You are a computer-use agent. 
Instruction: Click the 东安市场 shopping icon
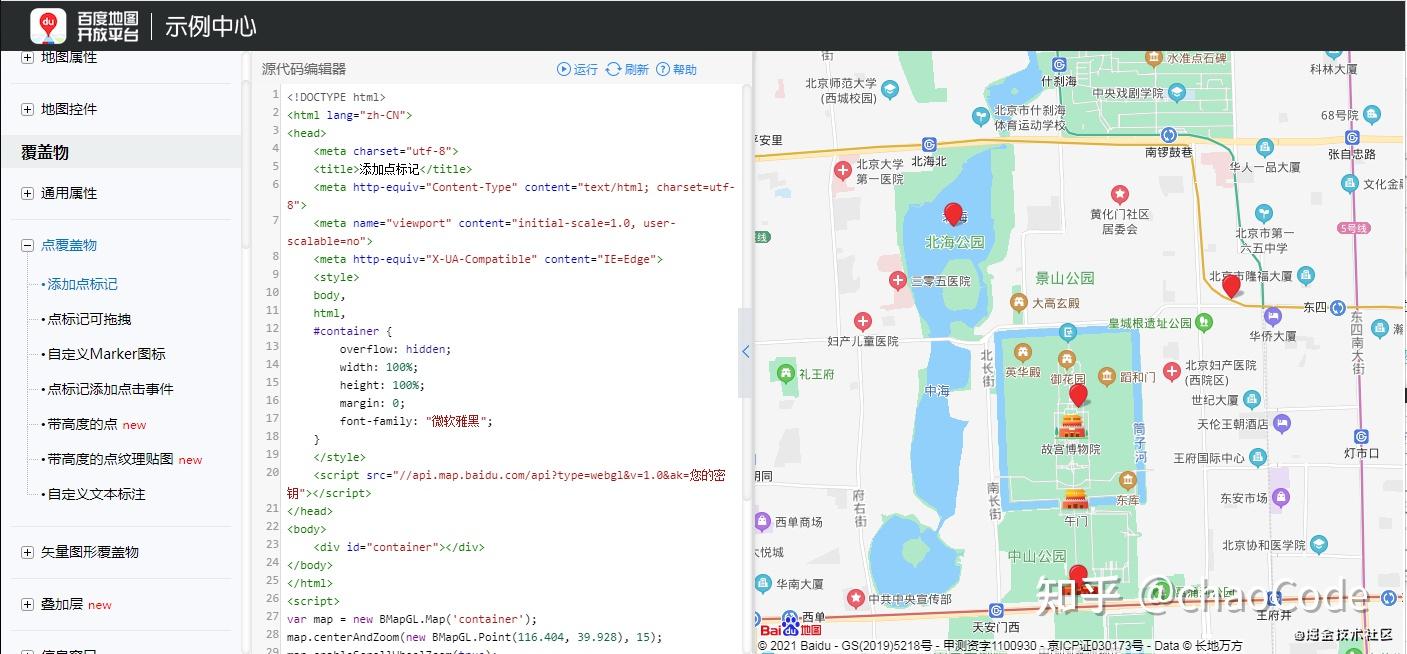[1283, 497]
